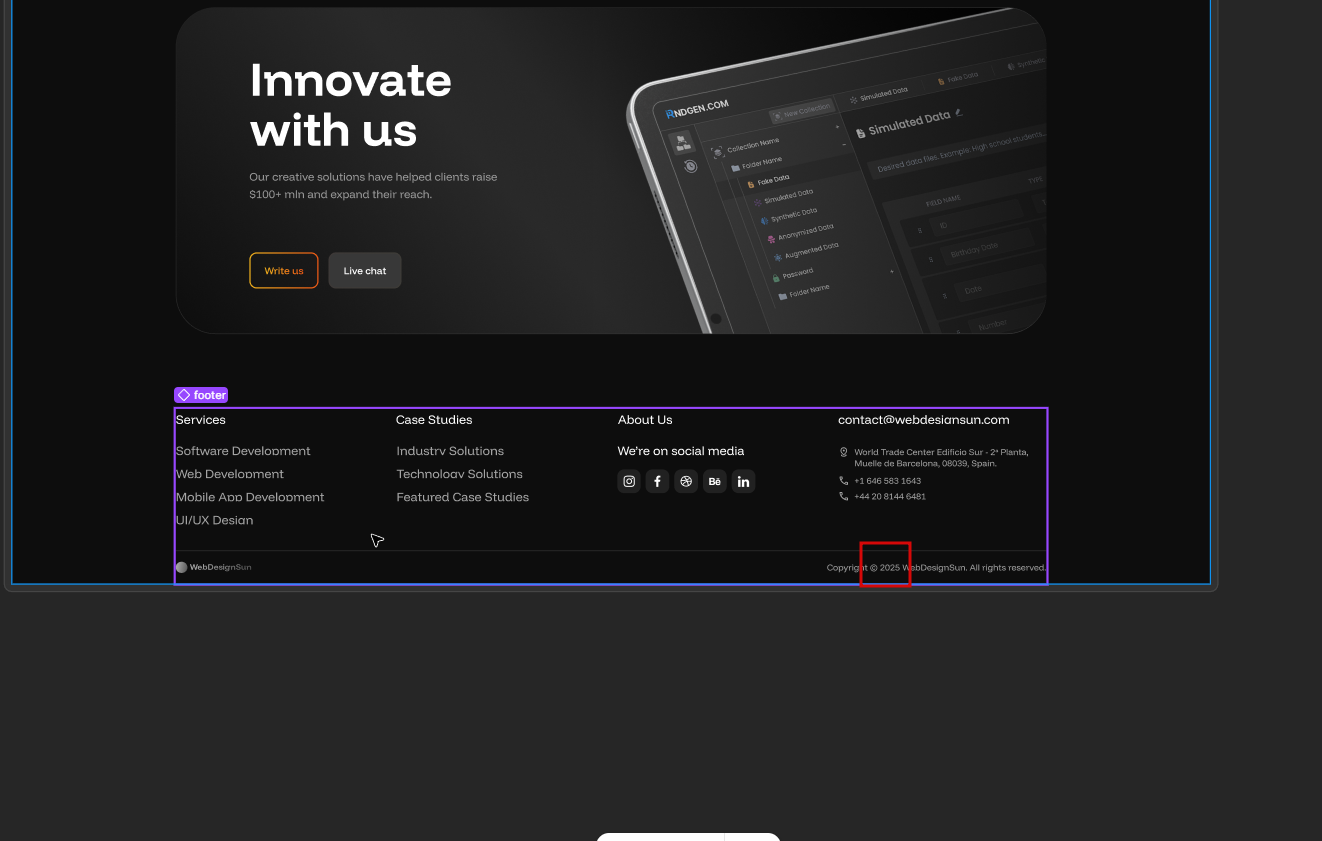
Task: Open the Mobile App Development link
Action: 250,497
